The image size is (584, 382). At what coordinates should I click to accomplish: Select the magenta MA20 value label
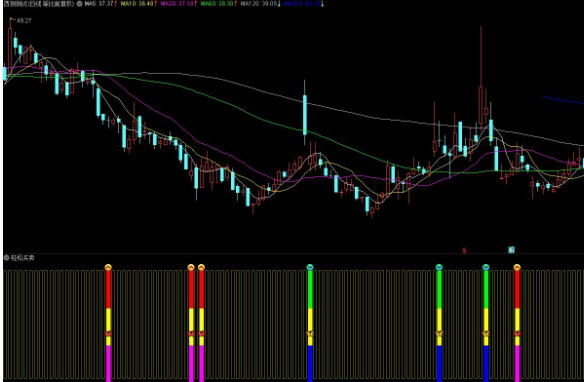click(178, 4)
